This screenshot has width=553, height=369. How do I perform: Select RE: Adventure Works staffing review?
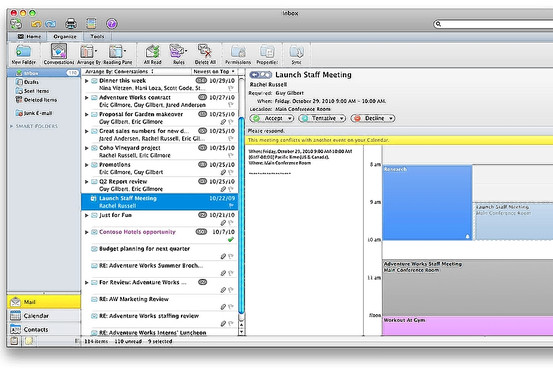(x=160, y=320)
